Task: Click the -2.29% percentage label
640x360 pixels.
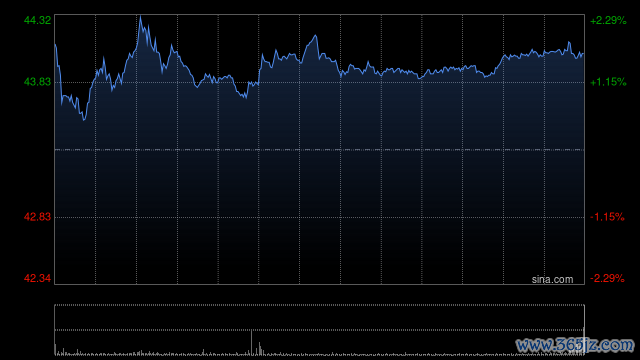Action: [607, 278]
